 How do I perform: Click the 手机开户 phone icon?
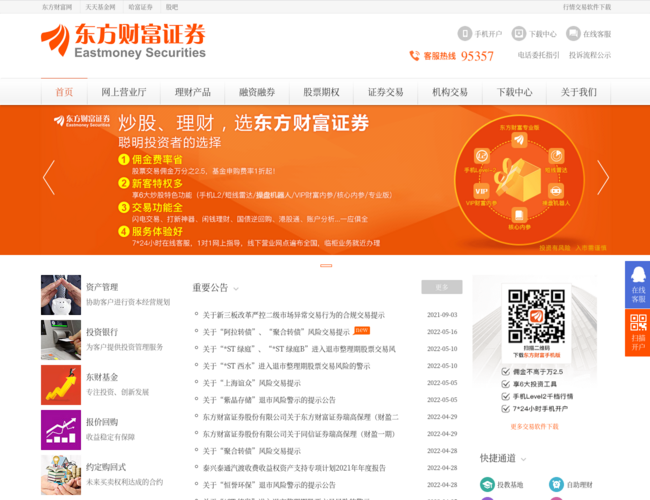pos(464,34)
